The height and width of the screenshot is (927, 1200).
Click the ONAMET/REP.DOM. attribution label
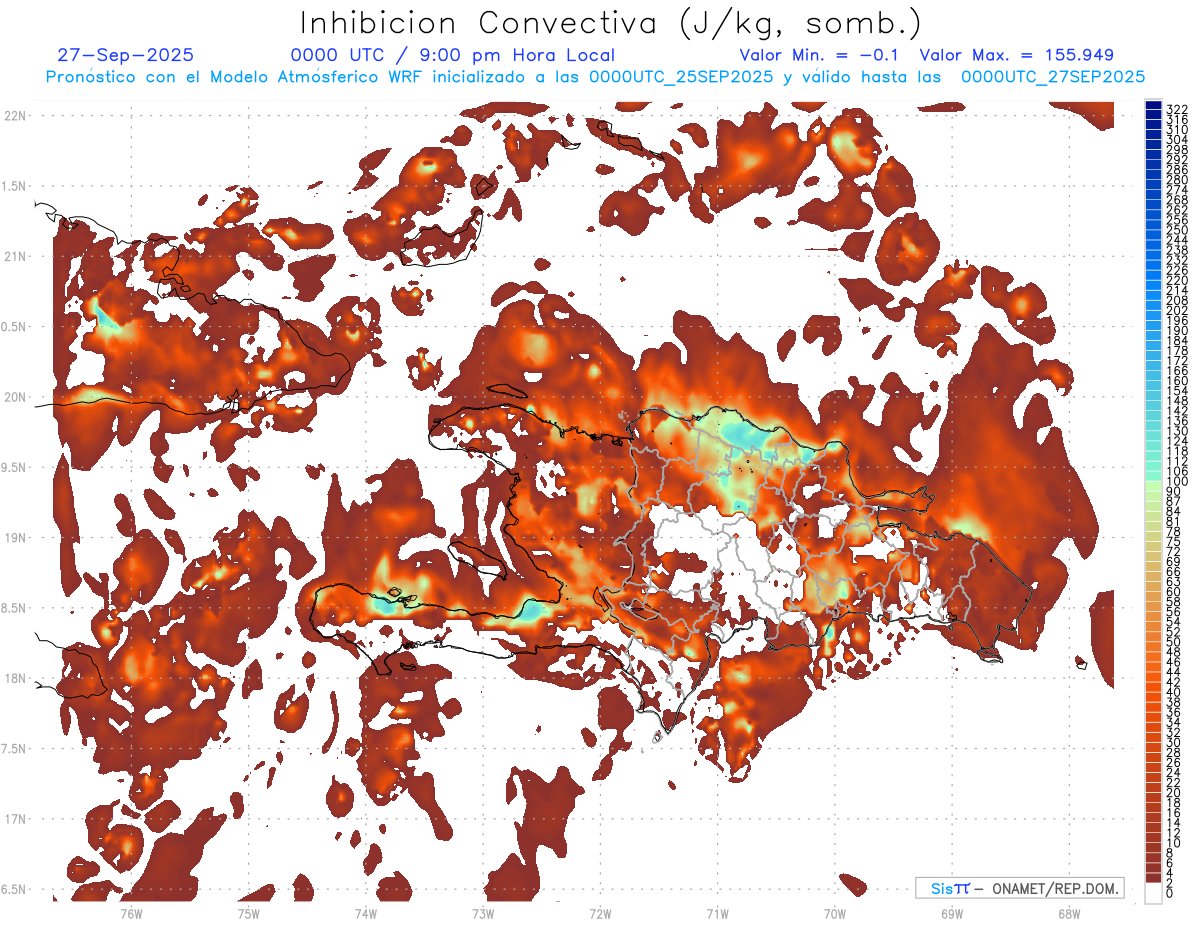1053,888
